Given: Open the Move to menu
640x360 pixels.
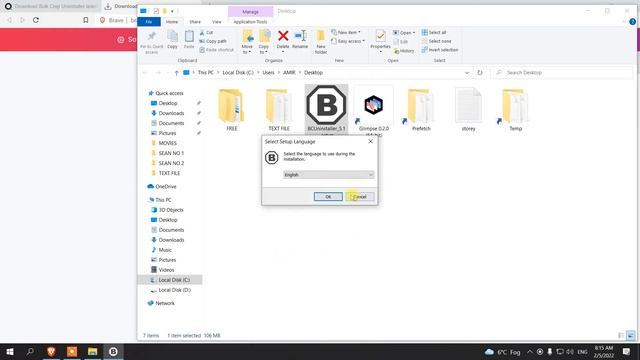Looking at the screenshot, I should point(247,42).
